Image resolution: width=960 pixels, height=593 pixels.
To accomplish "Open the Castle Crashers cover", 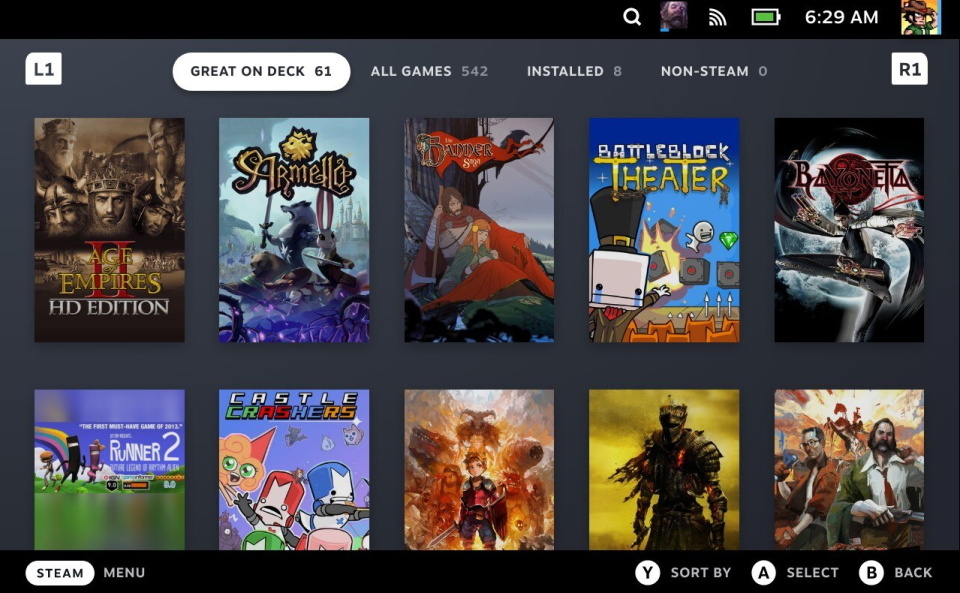I will pyautogui.click(x=294, y=469).
